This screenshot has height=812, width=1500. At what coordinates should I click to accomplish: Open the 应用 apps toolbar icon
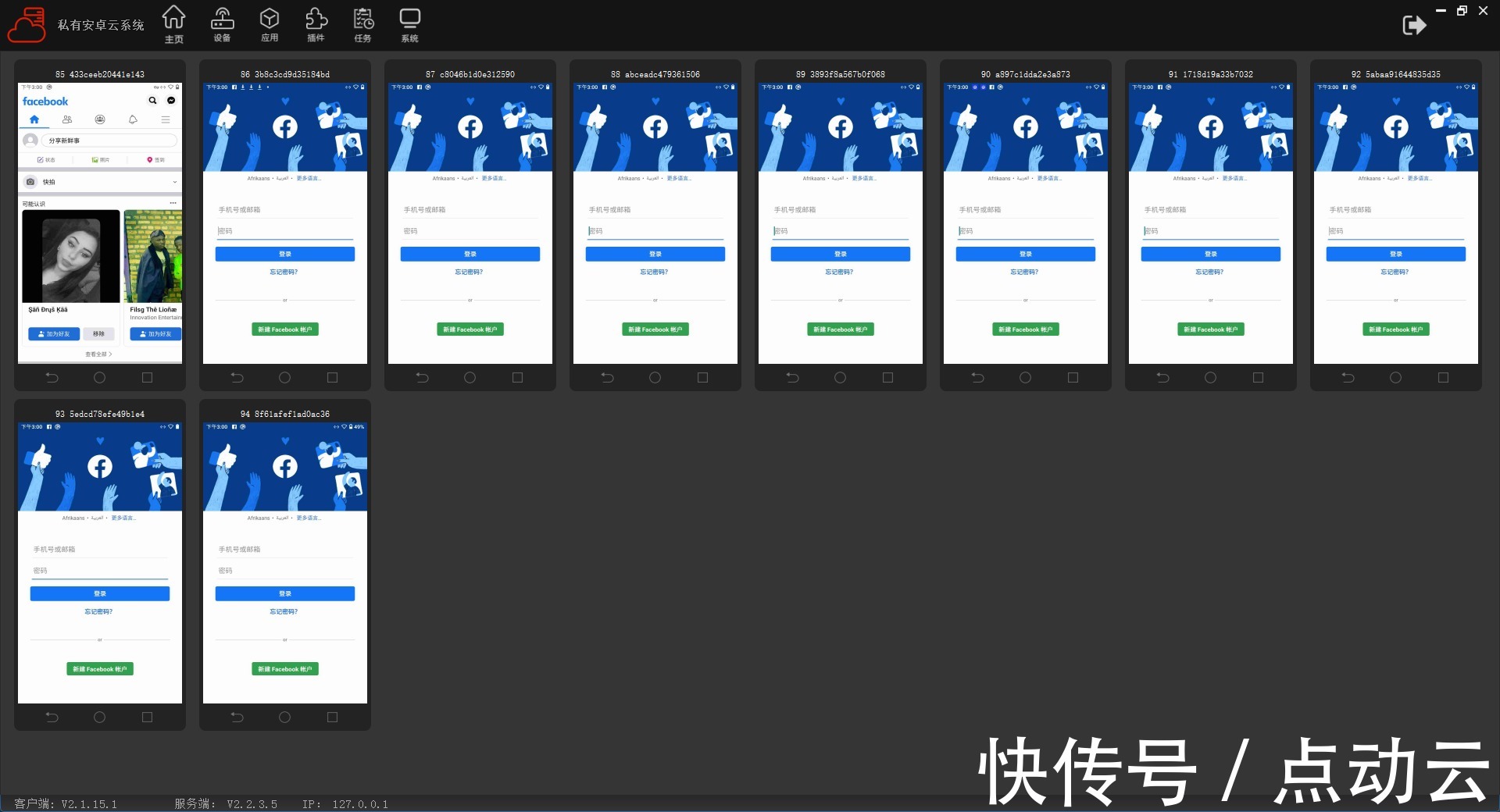270,23
